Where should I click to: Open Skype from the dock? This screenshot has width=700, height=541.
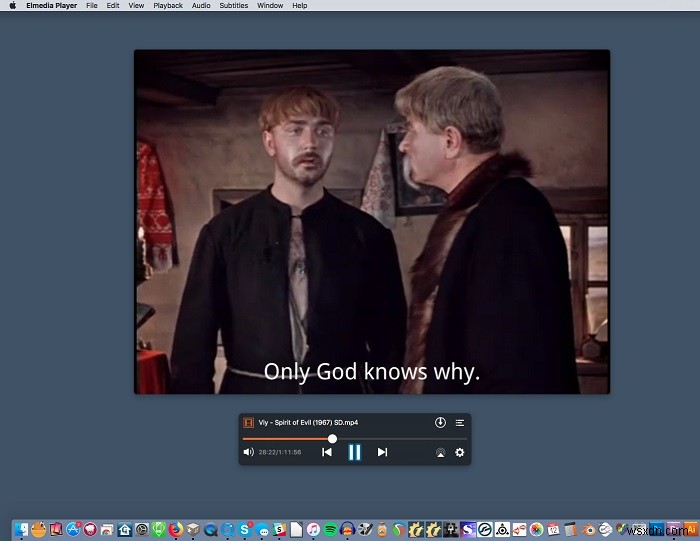pyautogui.click(x=245, y=529)
